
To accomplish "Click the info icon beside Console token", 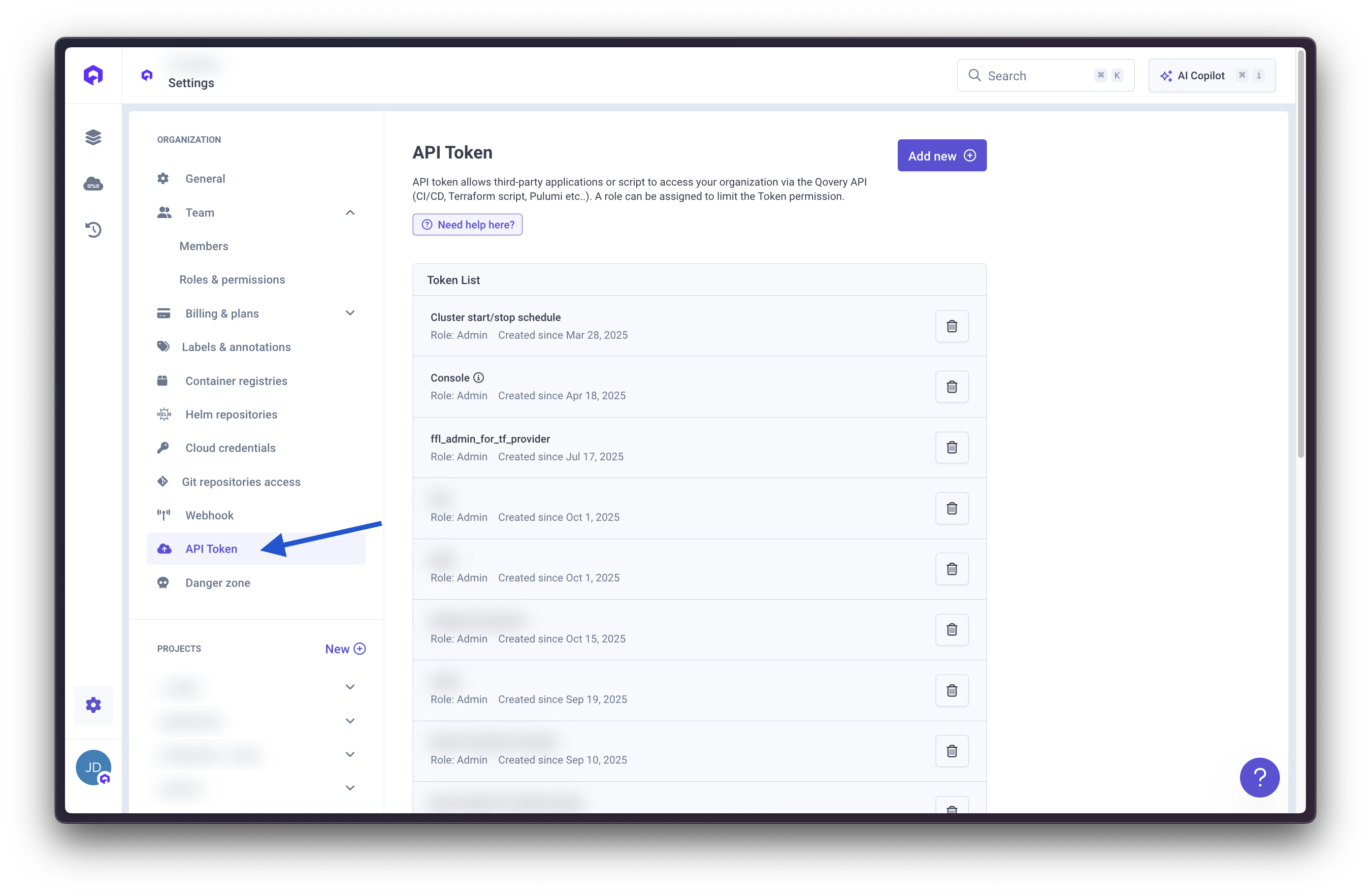I will [479, 377].
